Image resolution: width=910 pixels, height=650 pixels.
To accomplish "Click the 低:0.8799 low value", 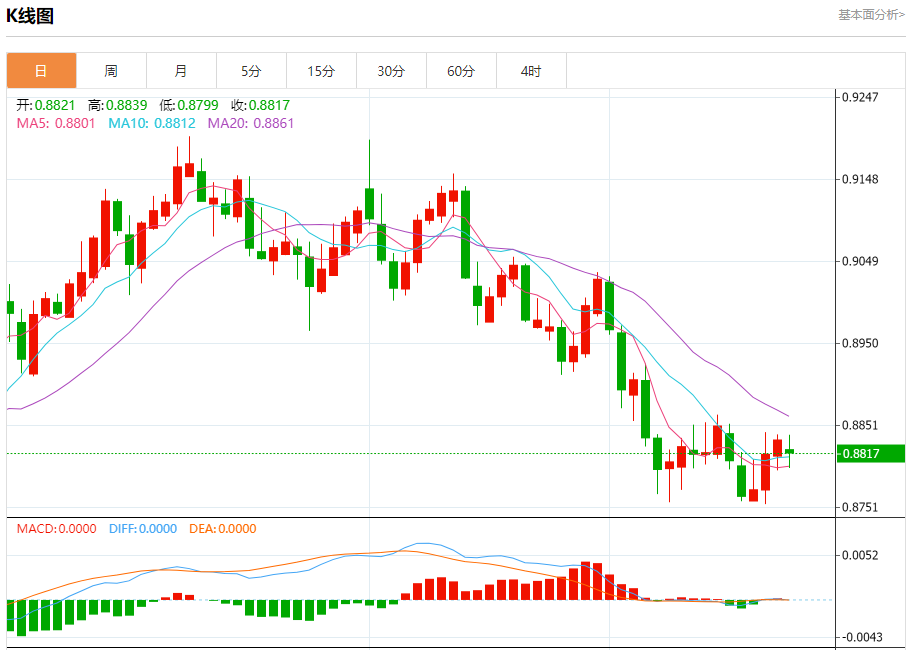I will [189, 105].
